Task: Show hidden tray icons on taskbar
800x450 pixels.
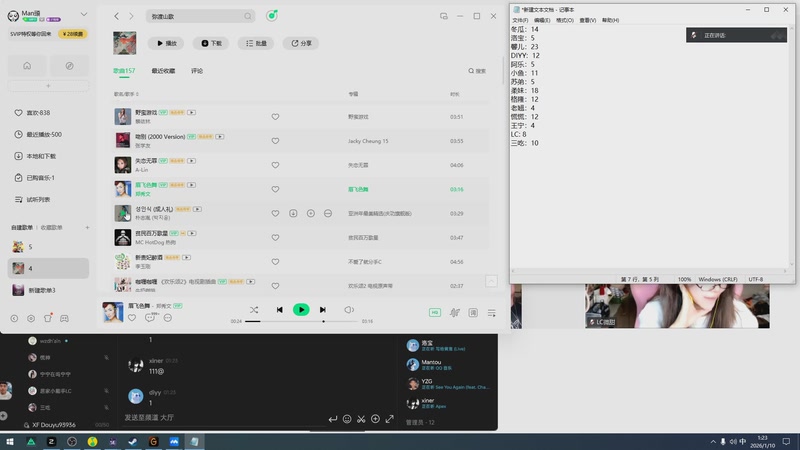Action: [713, 442]
